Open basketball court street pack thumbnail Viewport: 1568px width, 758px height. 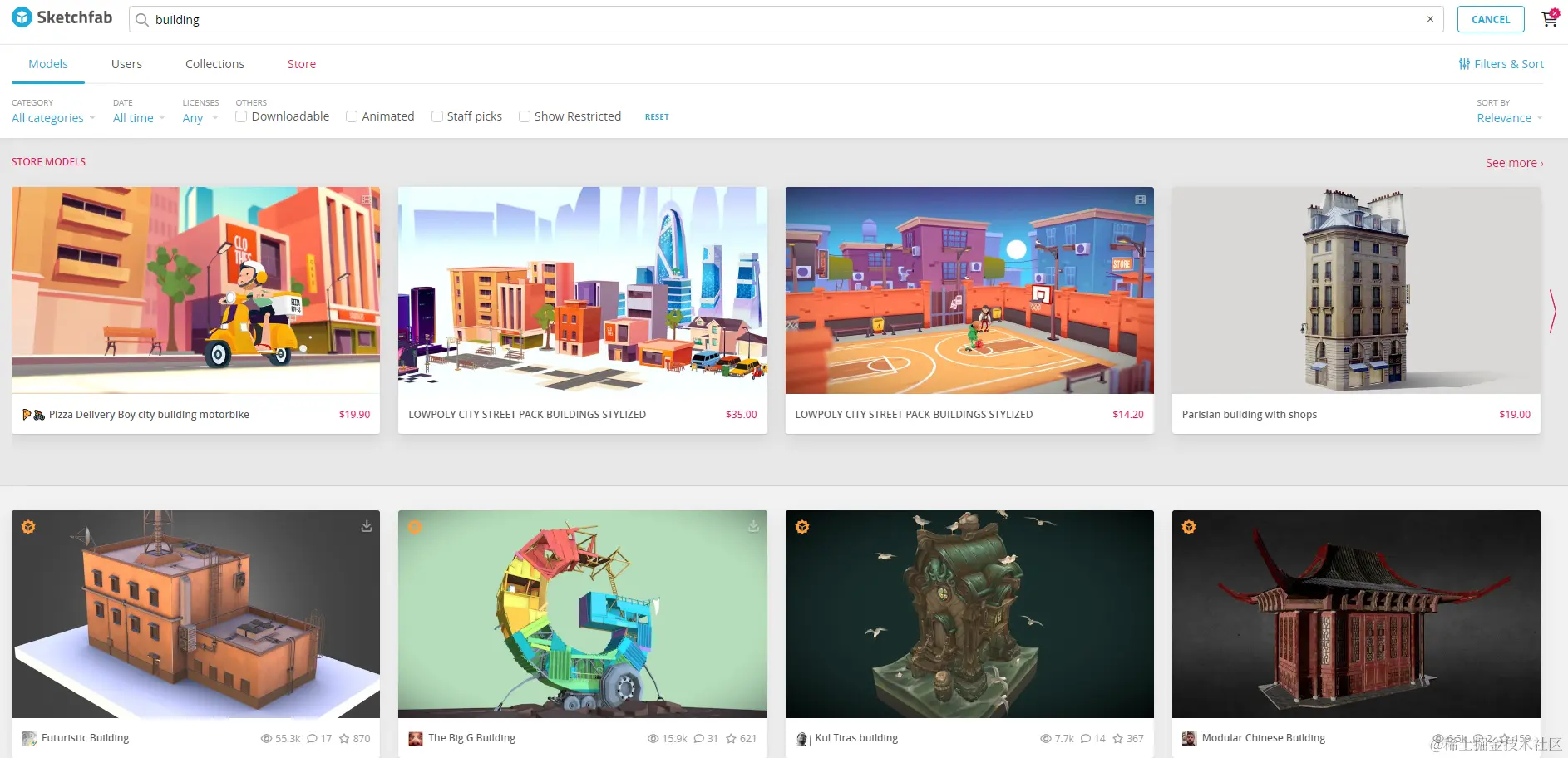click(x=969, y=290)
